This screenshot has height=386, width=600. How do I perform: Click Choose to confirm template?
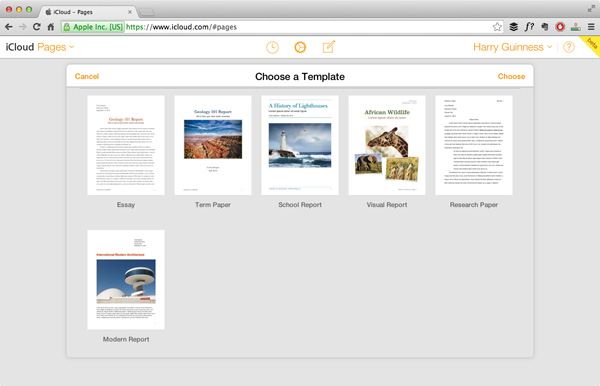tap(511, 76)
